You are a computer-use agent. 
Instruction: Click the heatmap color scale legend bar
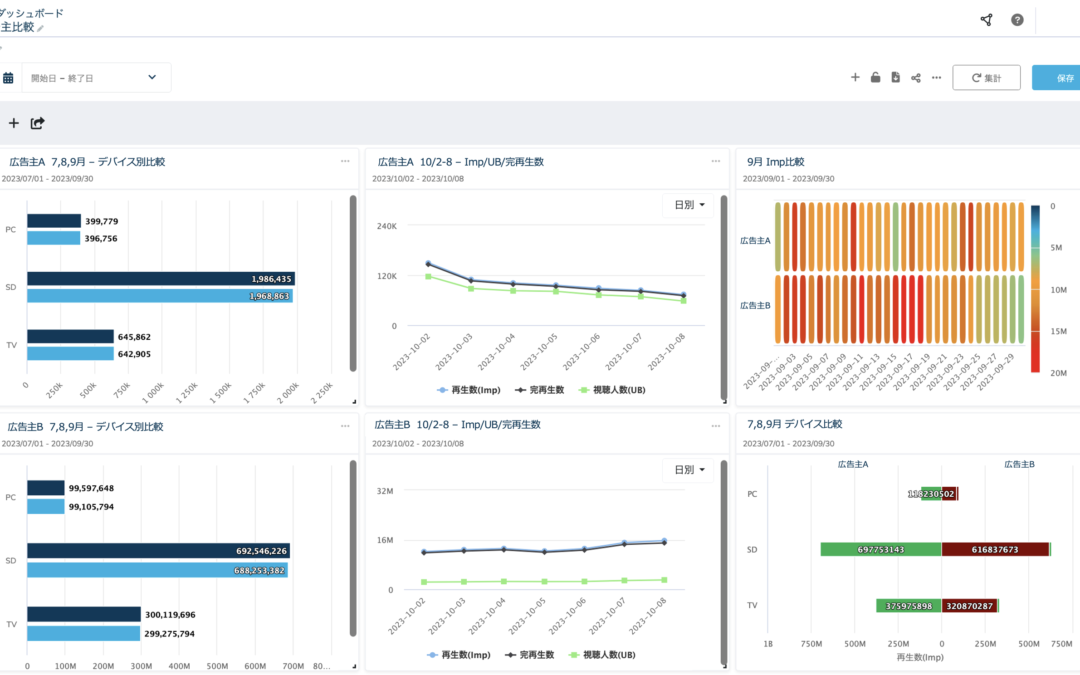[x=1035, y=289]
